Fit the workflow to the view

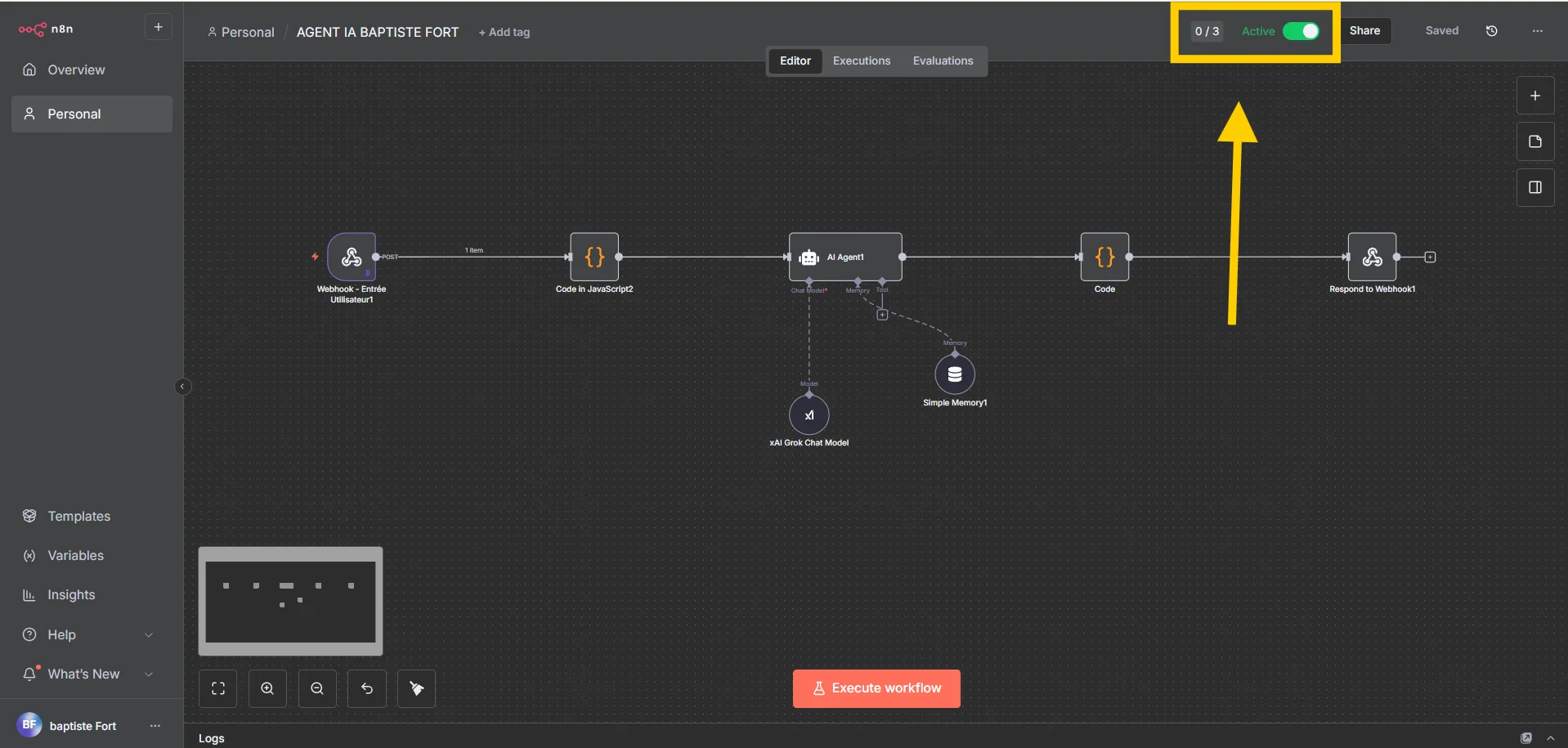(217, 688)
